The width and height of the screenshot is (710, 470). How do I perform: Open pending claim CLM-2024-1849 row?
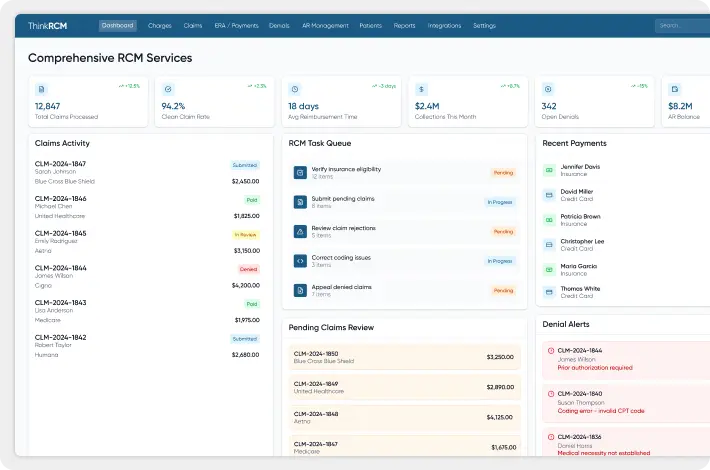pyautogui.click(x=404, y=387)
